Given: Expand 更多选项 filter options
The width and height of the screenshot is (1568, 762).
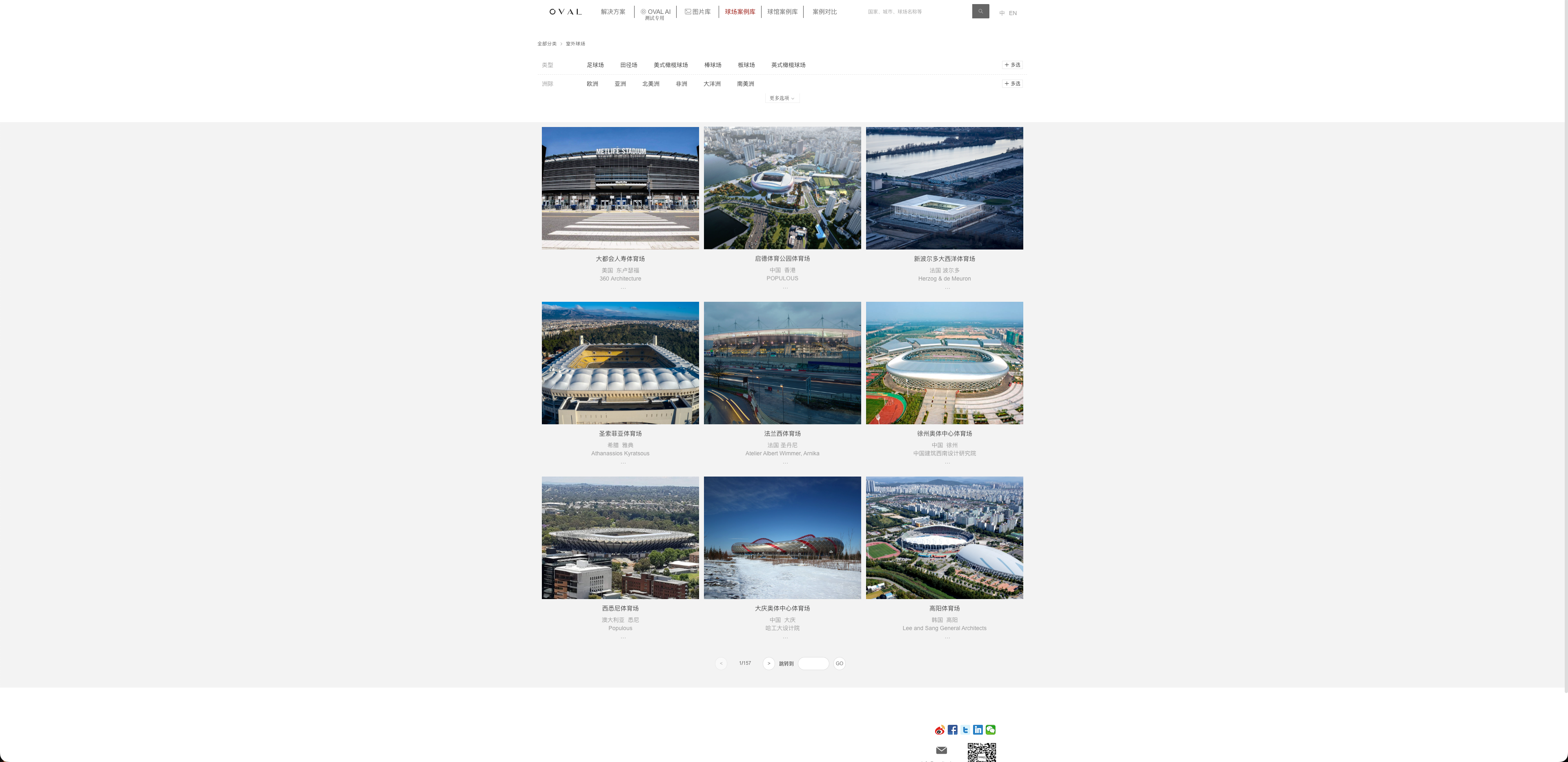Looking at the screenshot, I should pos(782,98).
